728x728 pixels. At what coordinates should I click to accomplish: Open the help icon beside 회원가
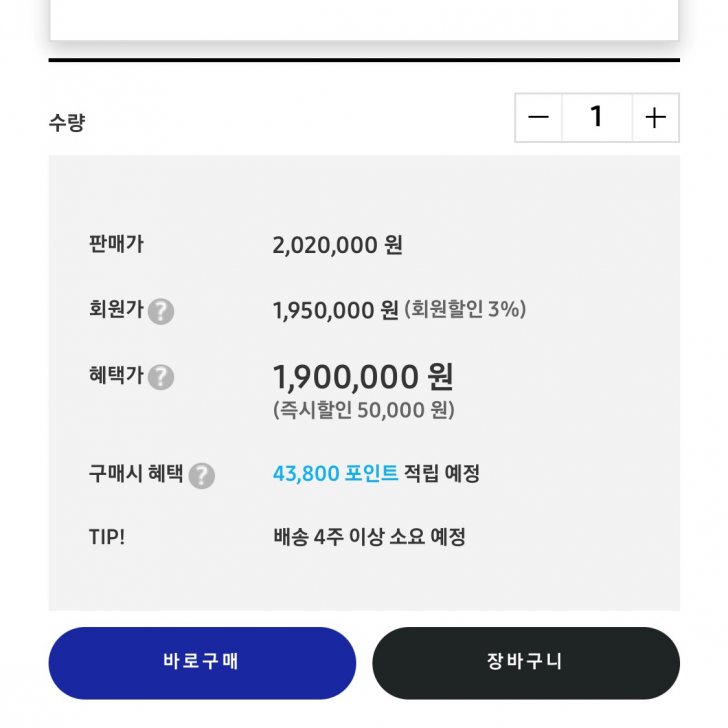tap(161, 312)
